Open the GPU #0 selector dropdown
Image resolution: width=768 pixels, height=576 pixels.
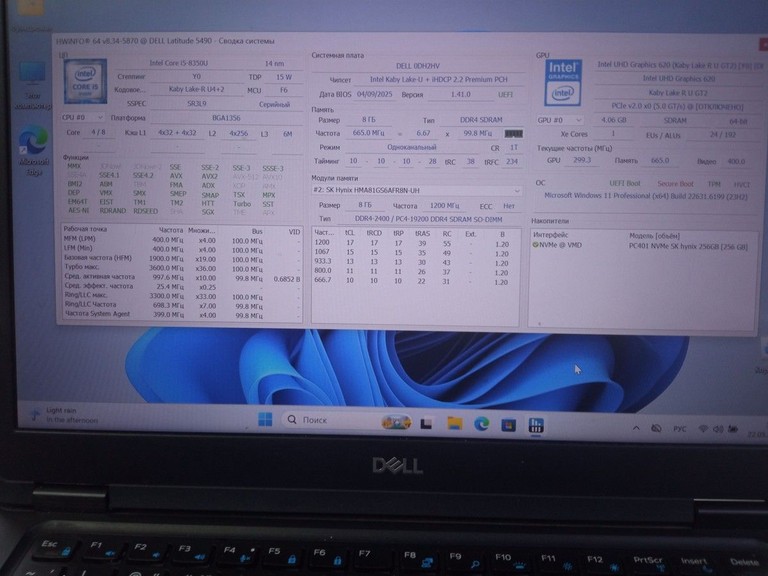559,120
